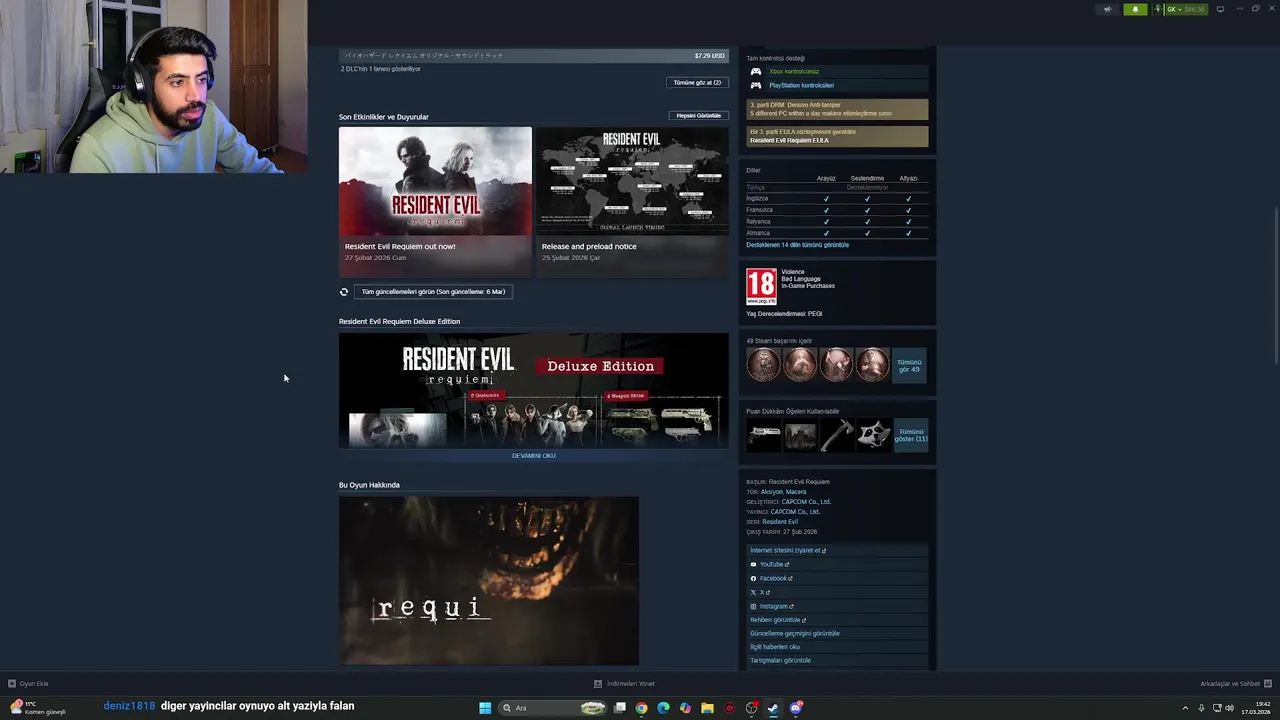Image resolution: width=1280 pixels, height=720 pixels.
Task: Click the Xbox controller icon
Action: click(x=756, y=71)
